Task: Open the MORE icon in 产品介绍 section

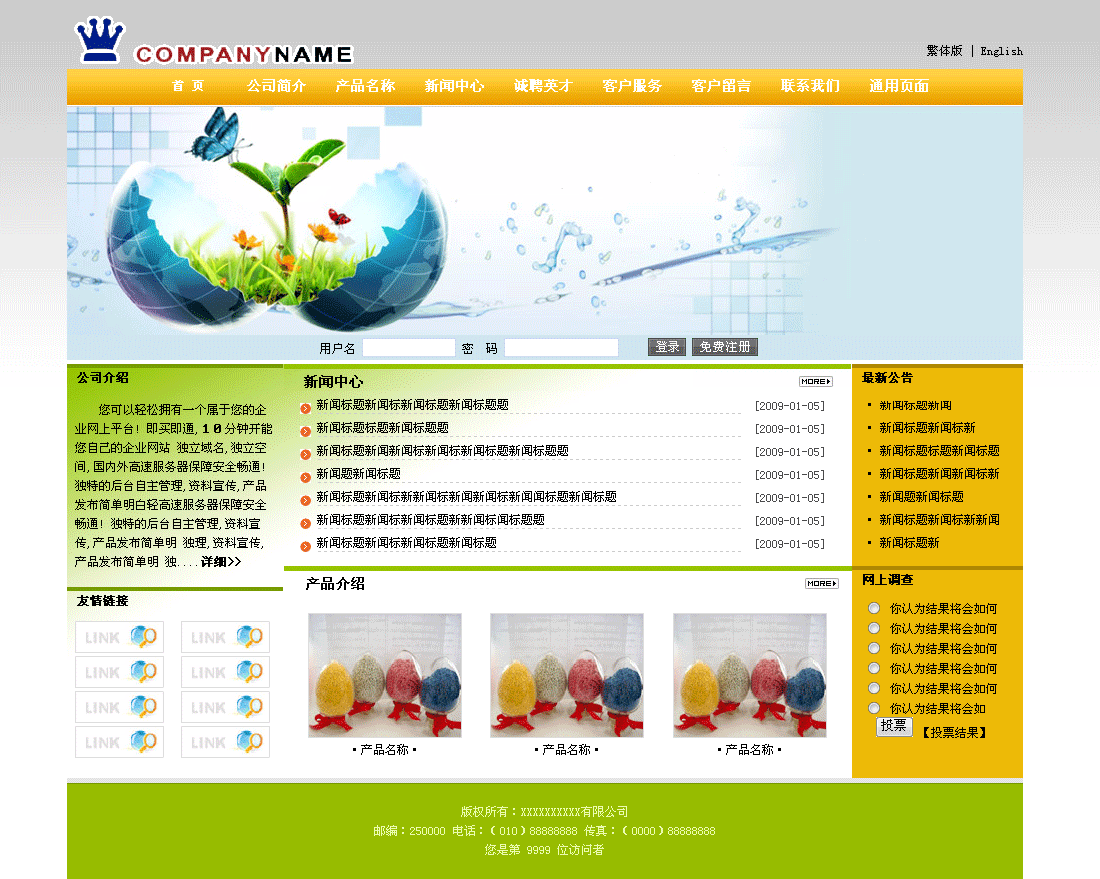Action: click(821, 583)
